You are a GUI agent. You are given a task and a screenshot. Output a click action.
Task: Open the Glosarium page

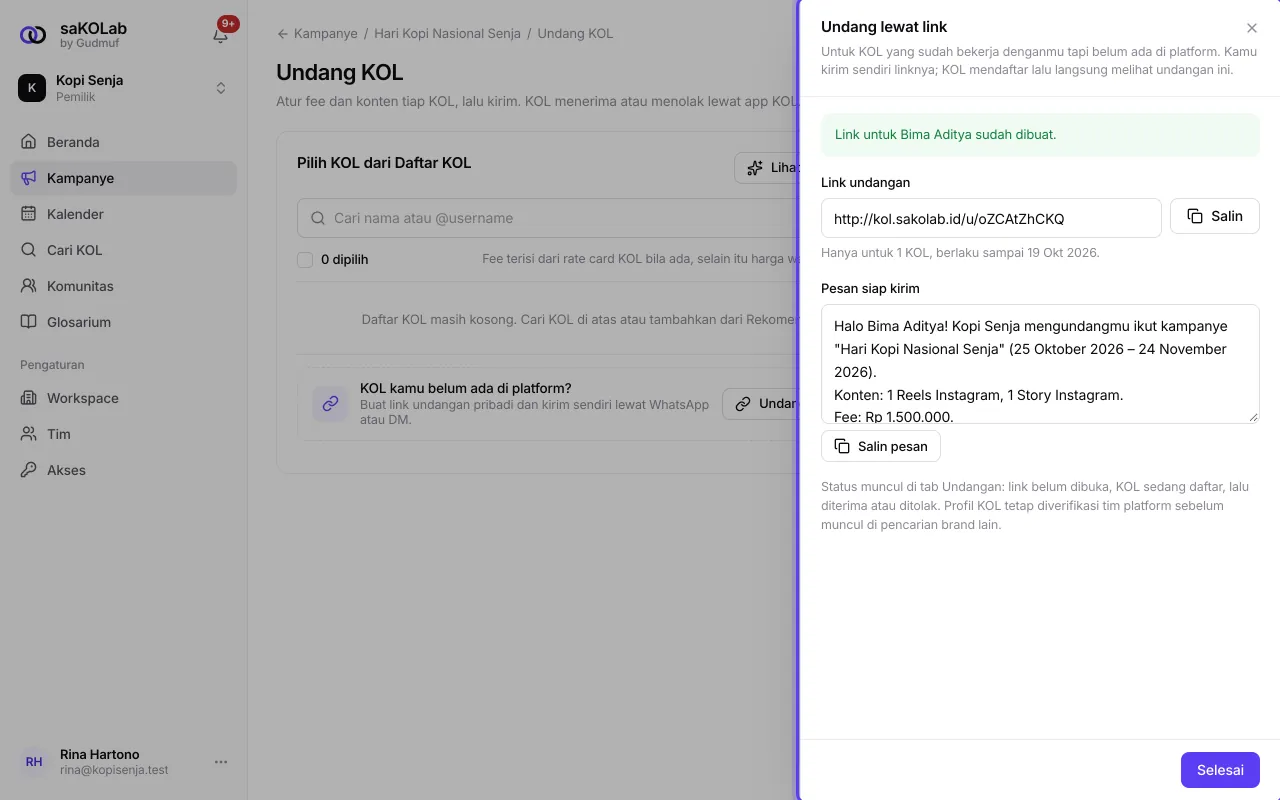pyautogui.click(x=124, y=322)
